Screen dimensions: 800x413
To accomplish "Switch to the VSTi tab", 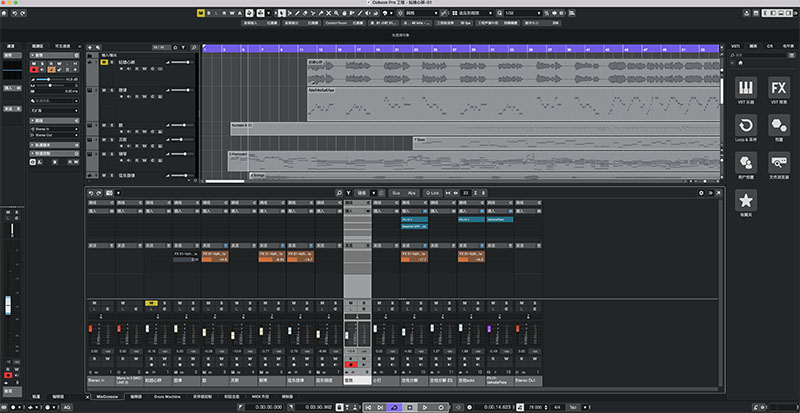I will click(x=736, y=46).
